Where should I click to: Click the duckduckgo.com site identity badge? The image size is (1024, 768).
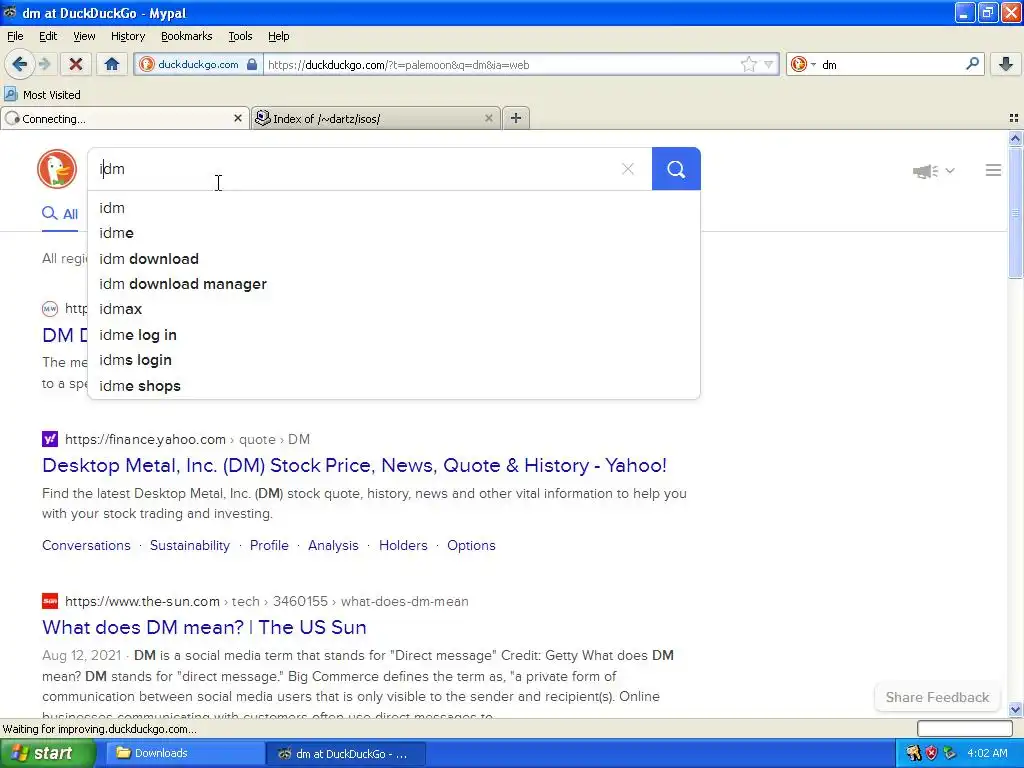(x=199, y=64)
